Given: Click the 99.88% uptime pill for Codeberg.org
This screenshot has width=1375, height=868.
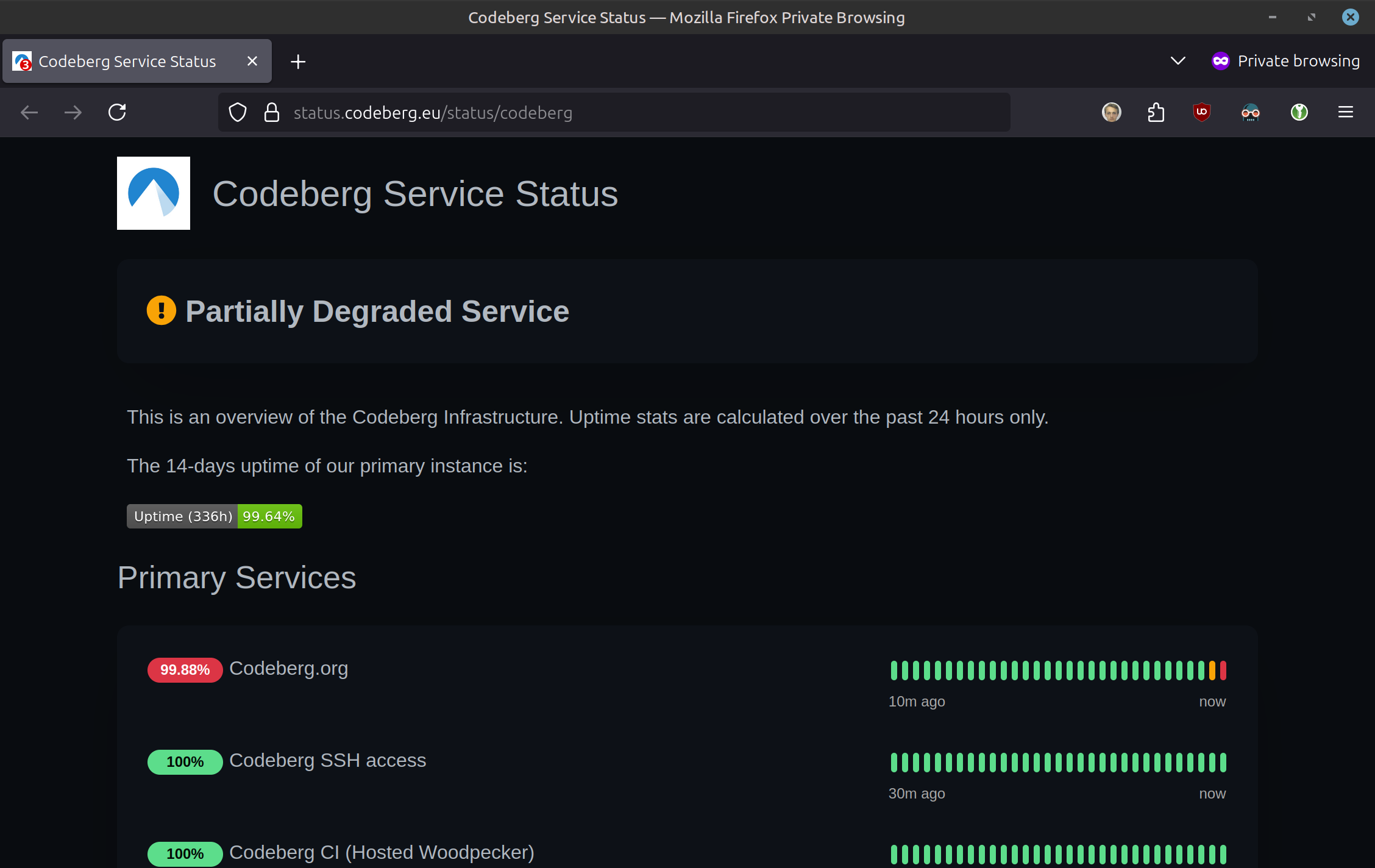Looking at the screenshot, I should (185, 670).
